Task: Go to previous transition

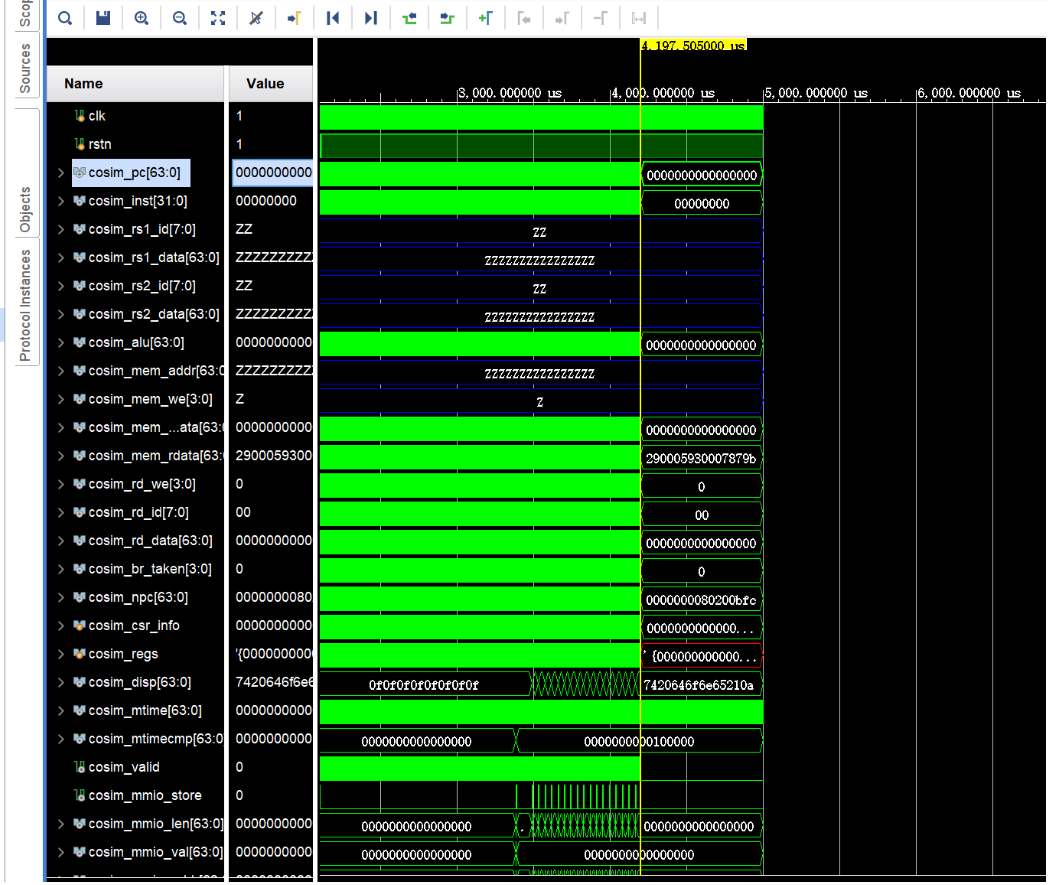Action: [409, 18]
